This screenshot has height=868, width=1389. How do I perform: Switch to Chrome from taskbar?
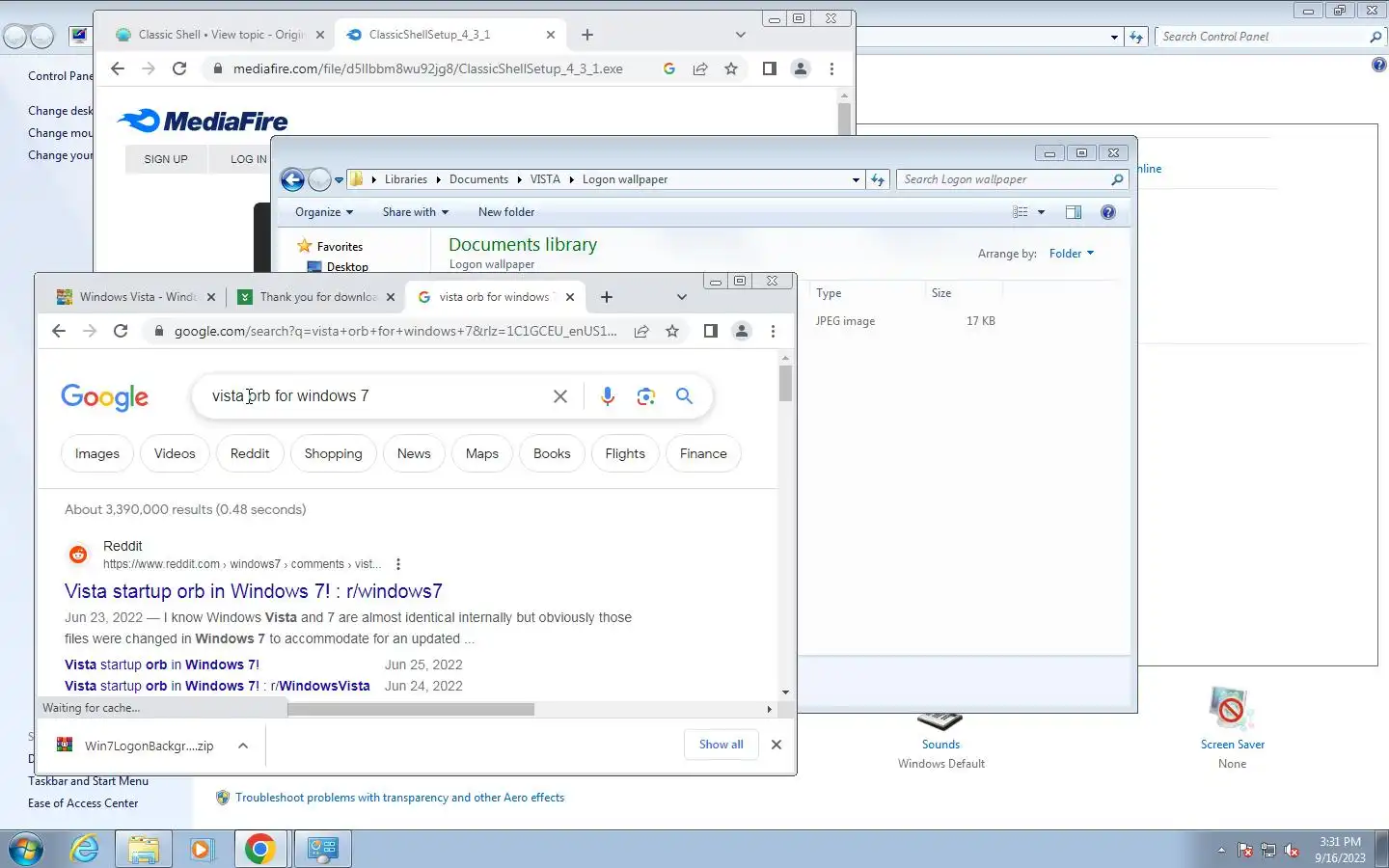click(x=260, y=849)
